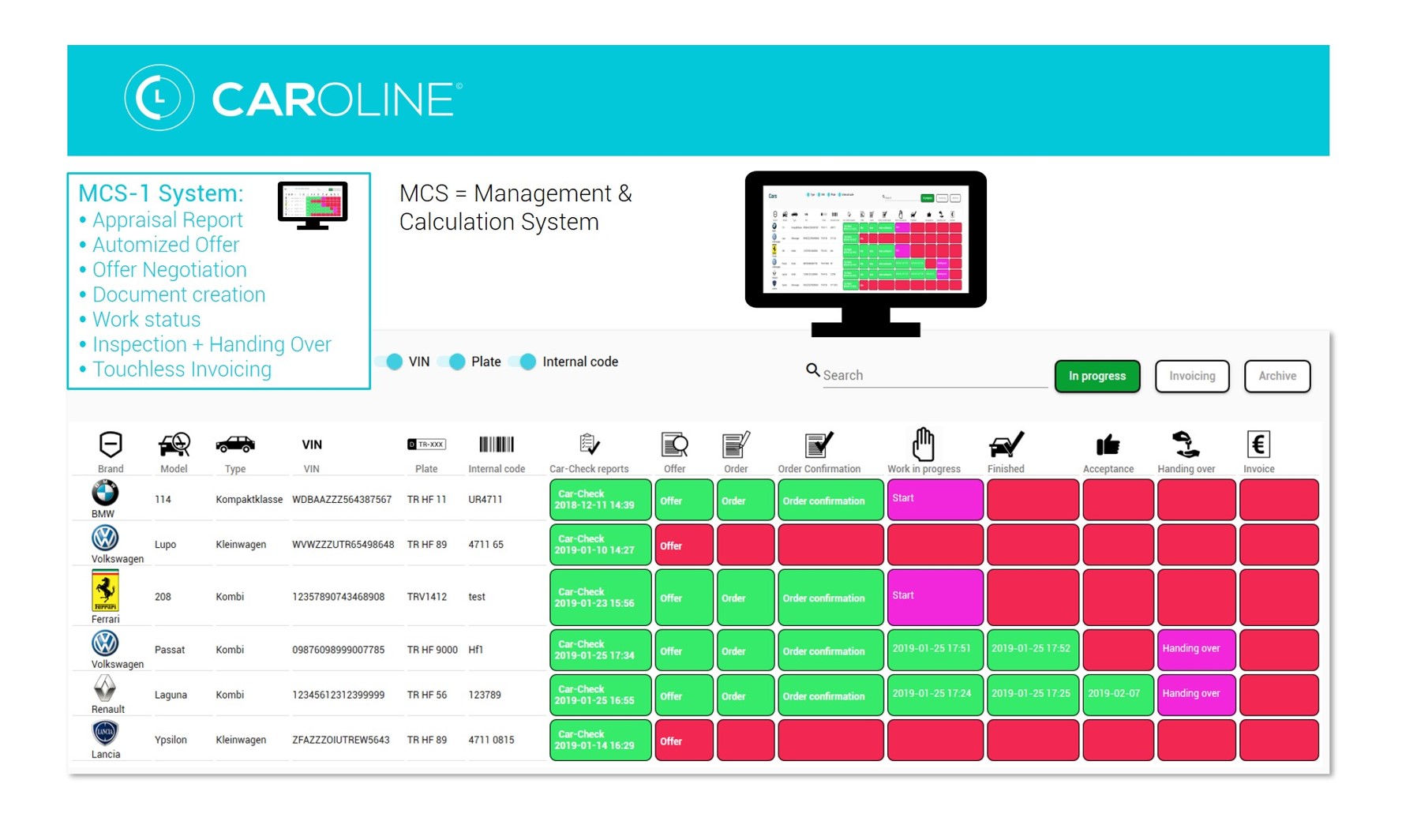Image resolution: width=1402 pixels, height=840 pixels.
Task: Click the Order Confirmation checkmark icon
Action: (x=819, y=444)
